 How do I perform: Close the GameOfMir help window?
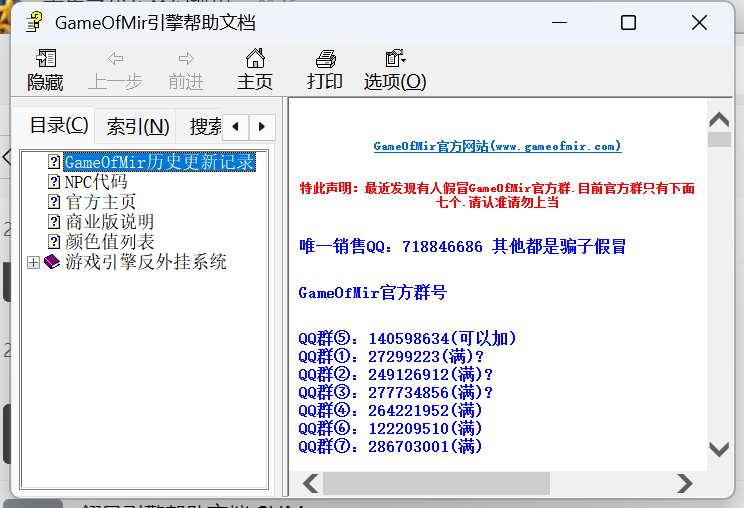pyautogui.click(x=699, y=22)
